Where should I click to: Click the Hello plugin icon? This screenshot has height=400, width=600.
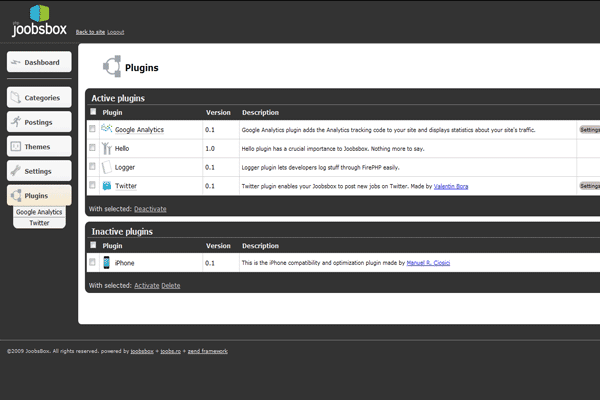[x=106, y=148]
